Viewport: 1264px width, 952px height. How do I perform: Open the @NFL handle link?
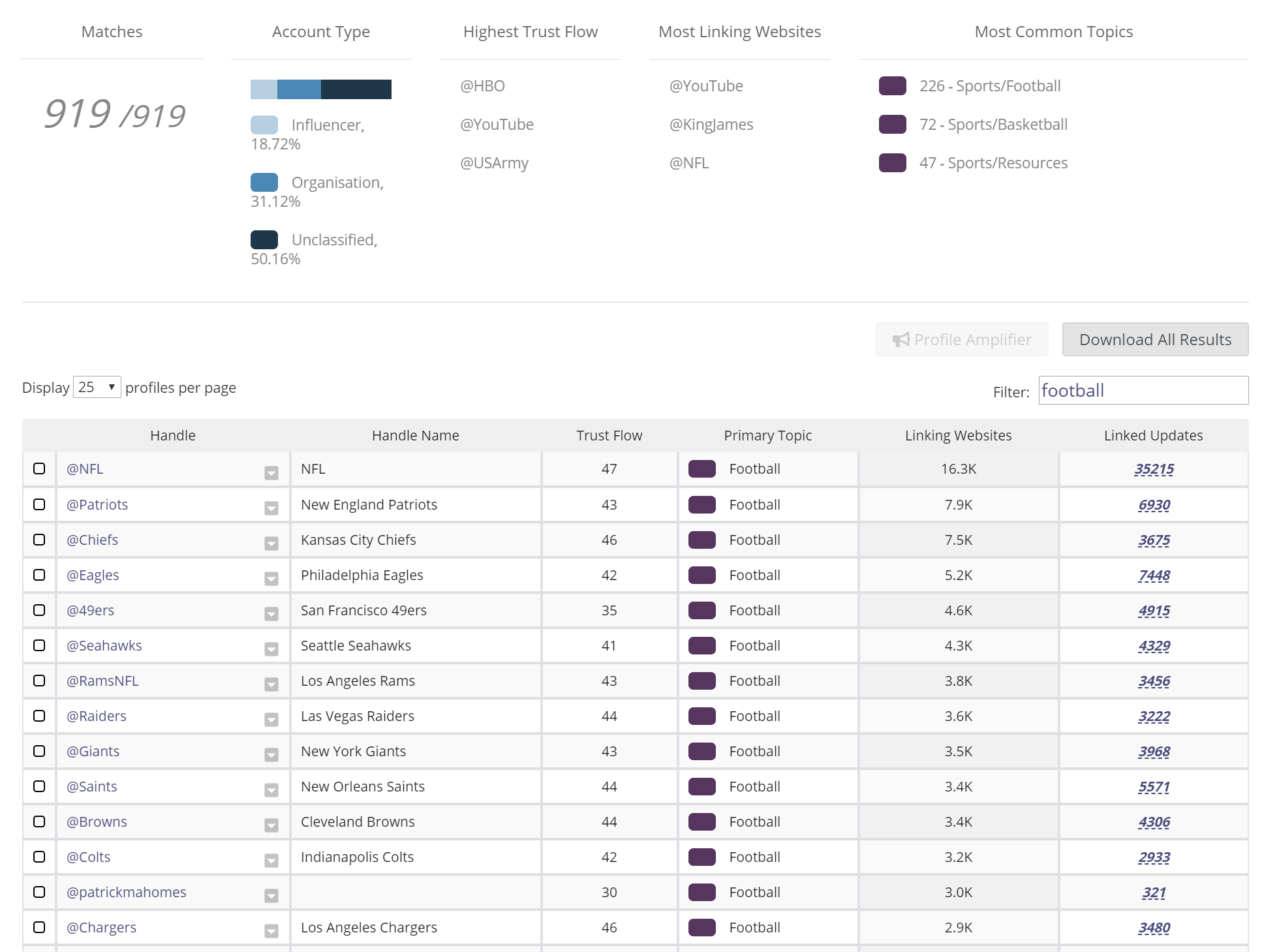85,468
